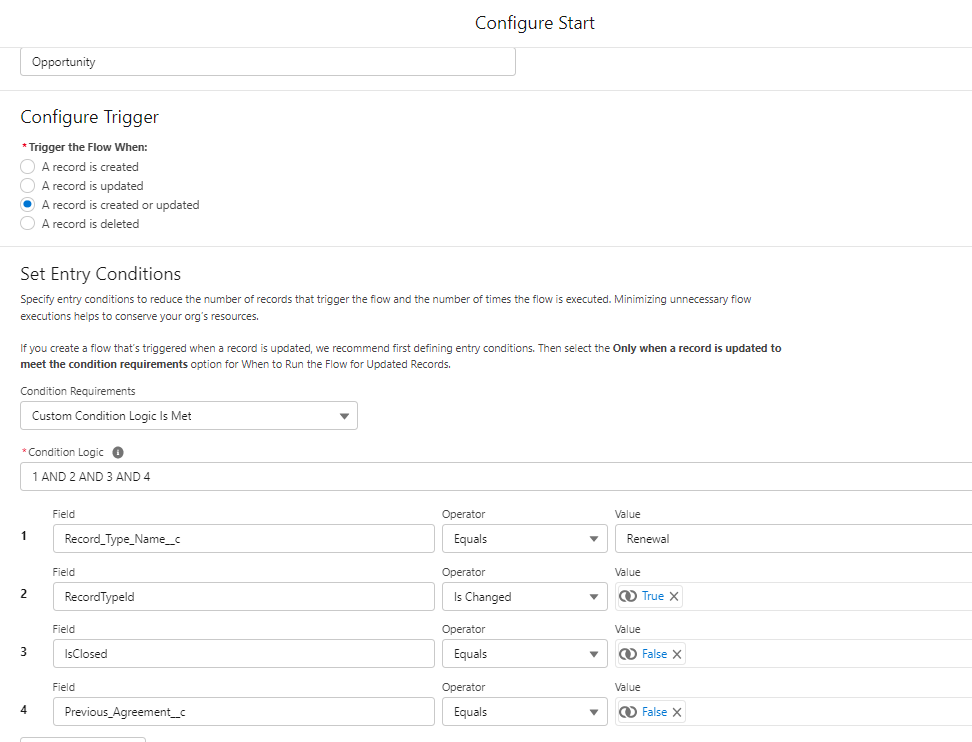Select 'A record is deleted' option
The image size is (972, 742).
(x=28, y=224)
